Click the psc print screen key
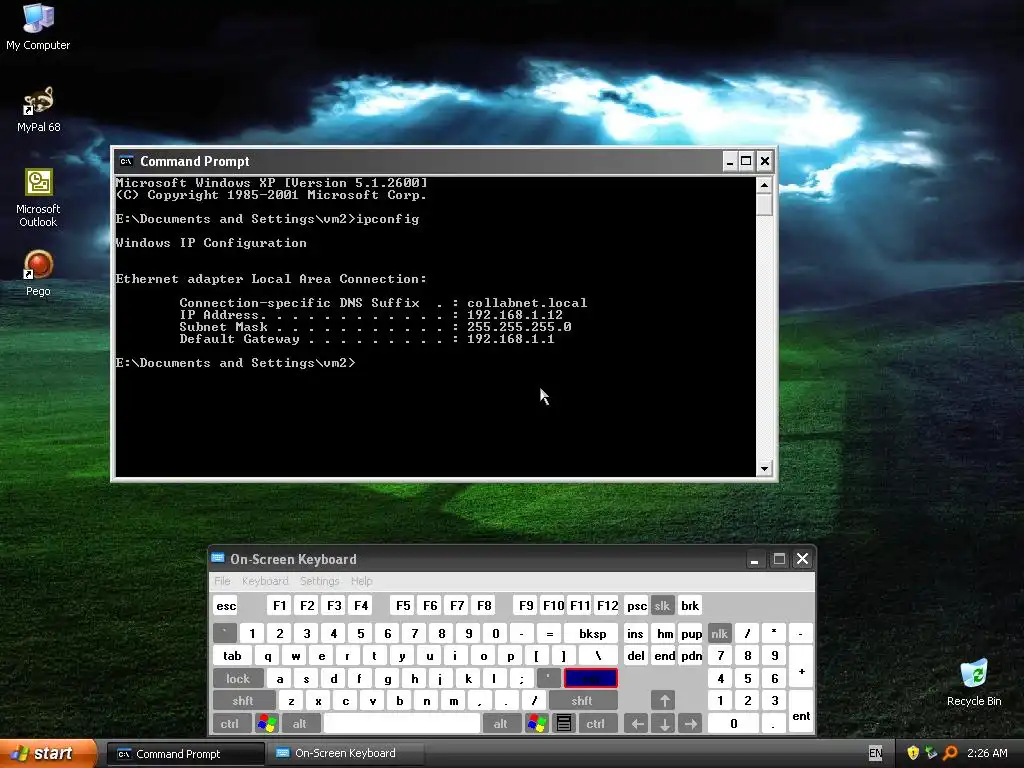Viewport: 1024px width, 768px height. (x=637, y=605)
